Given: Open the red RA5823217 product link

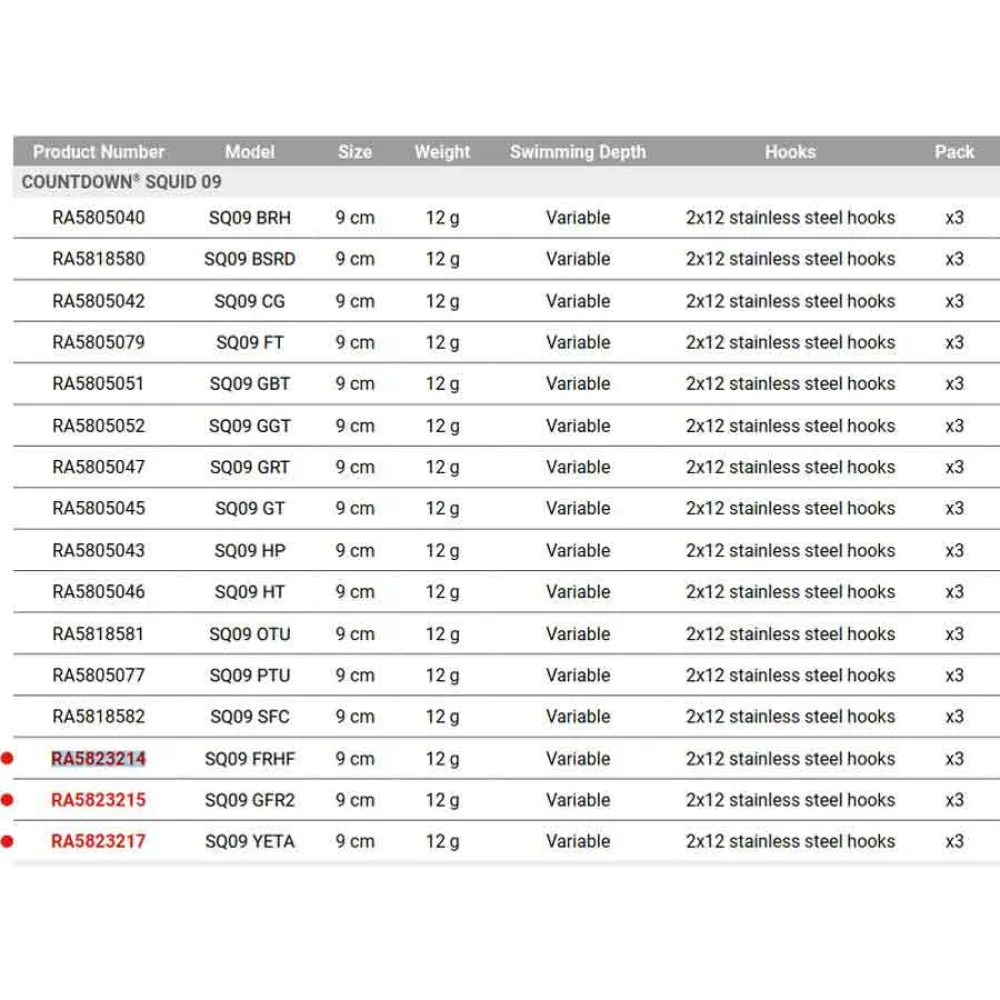Looking at the screenshot, I should point(98,842).
